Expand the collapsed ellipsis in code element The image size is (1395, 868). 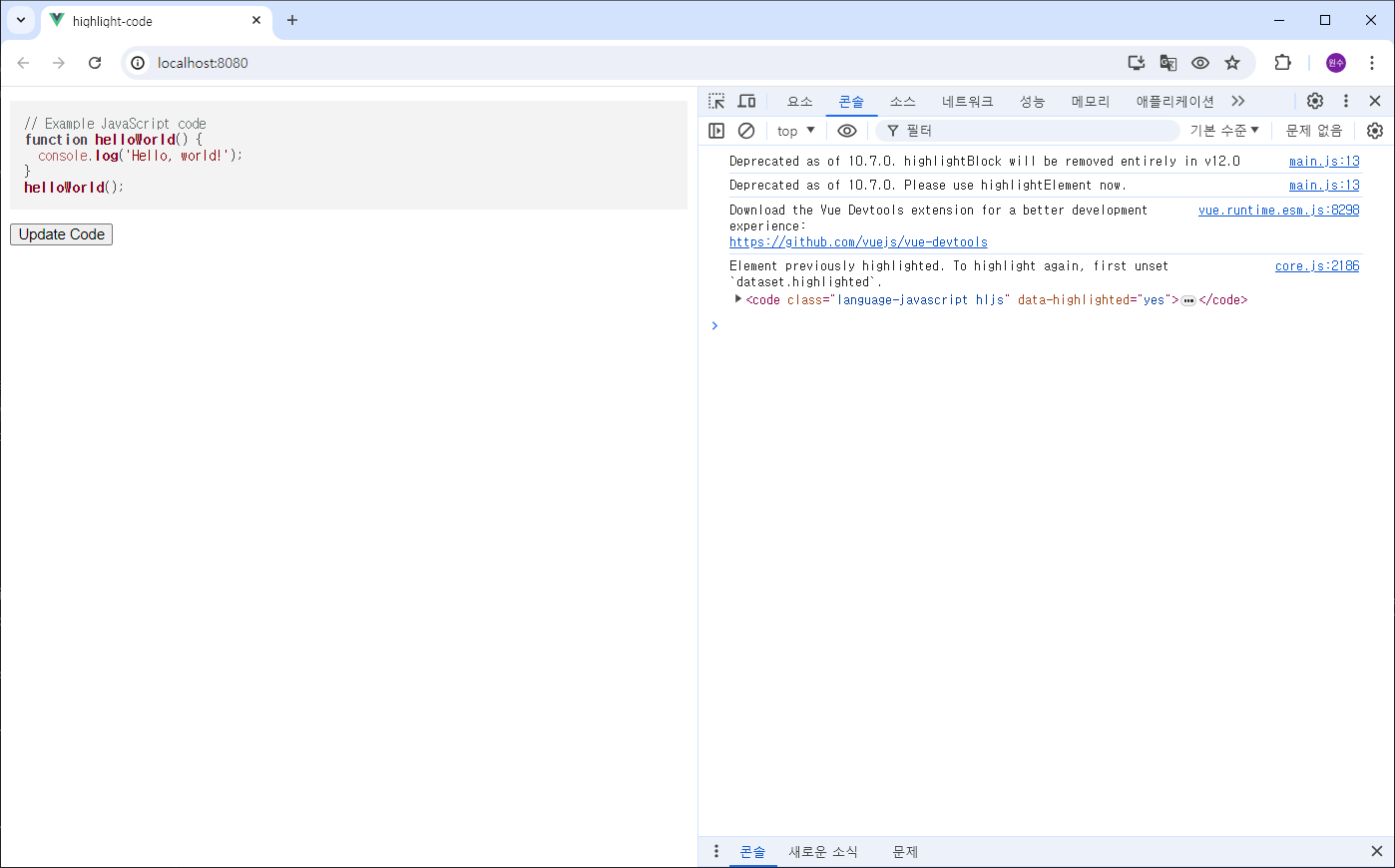point(1188,300)
